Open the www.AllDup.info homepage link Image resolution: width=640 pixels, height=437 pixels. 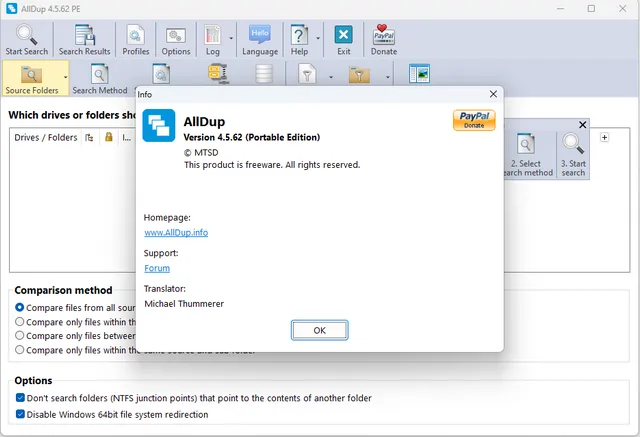point(176,233)
